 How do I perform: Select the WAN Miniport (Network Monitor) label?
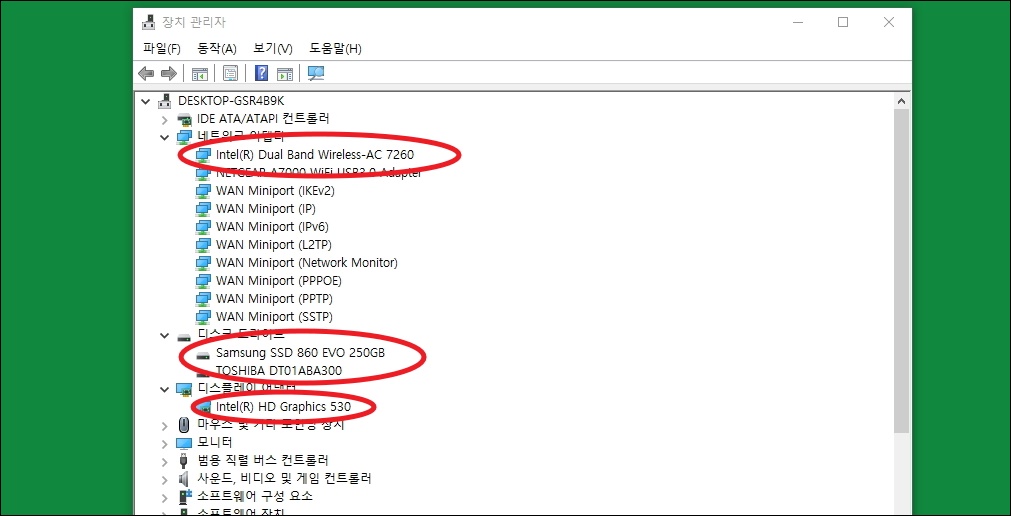pyautogui.click(x=307, y=263)
